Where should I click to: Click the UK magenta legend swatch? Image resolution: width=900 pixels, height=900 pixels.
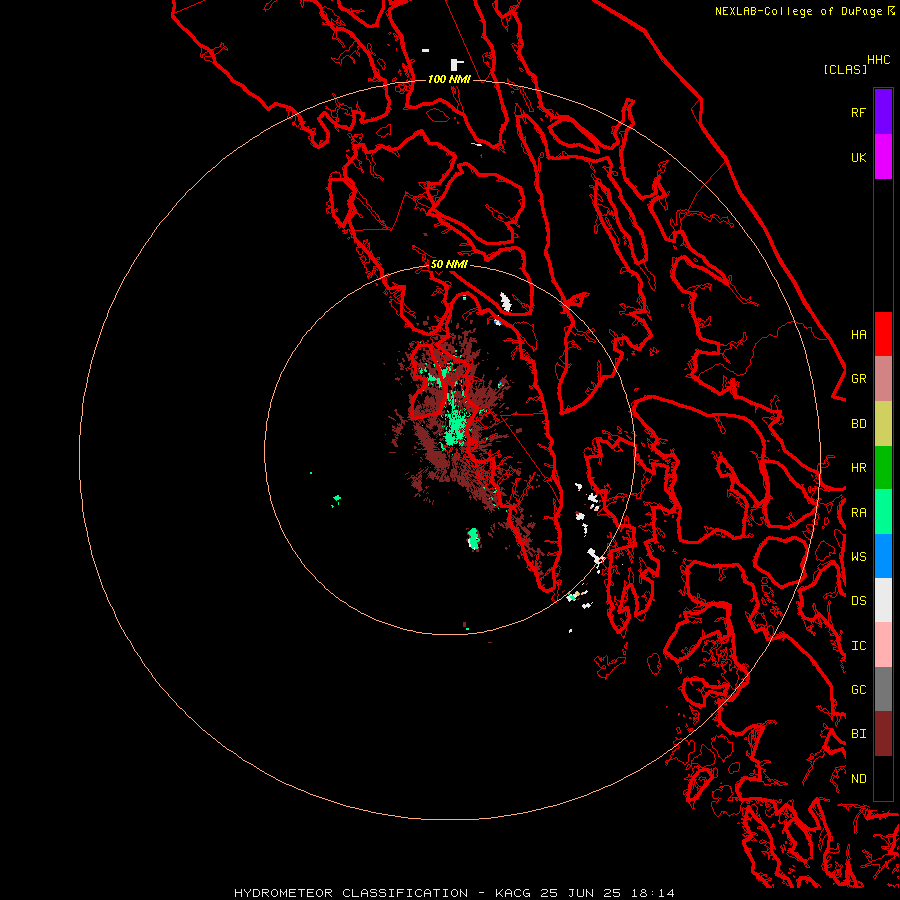click(883, 157)
